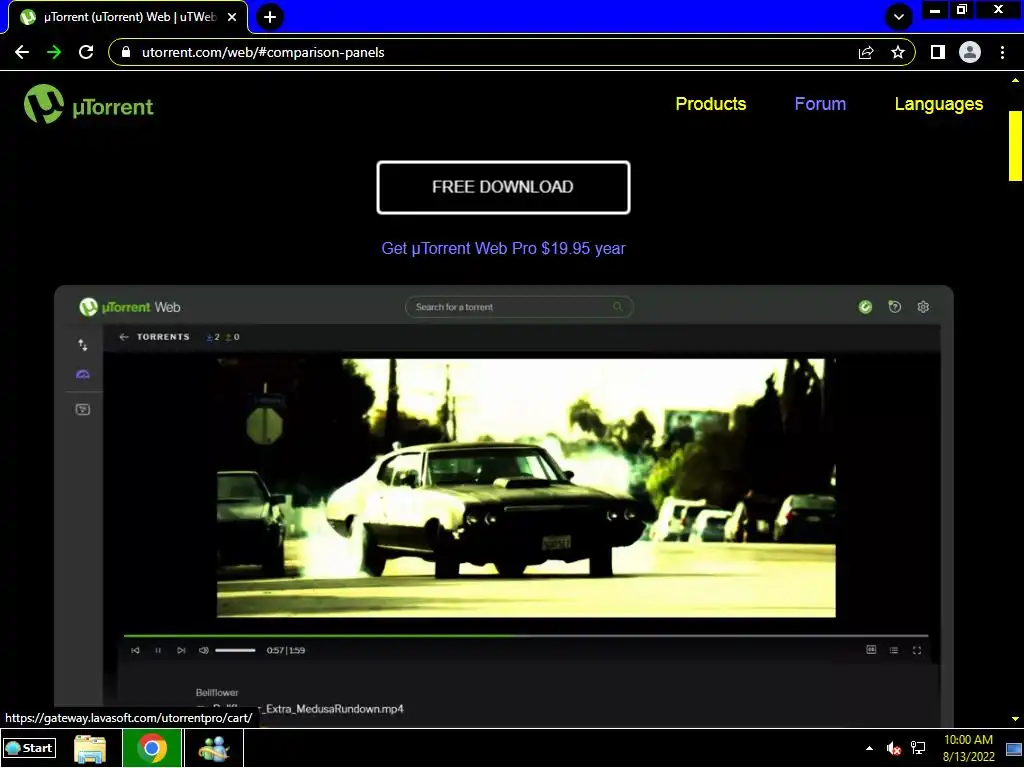Click the FREE DOWNLOAD button

tap(503, 187)
